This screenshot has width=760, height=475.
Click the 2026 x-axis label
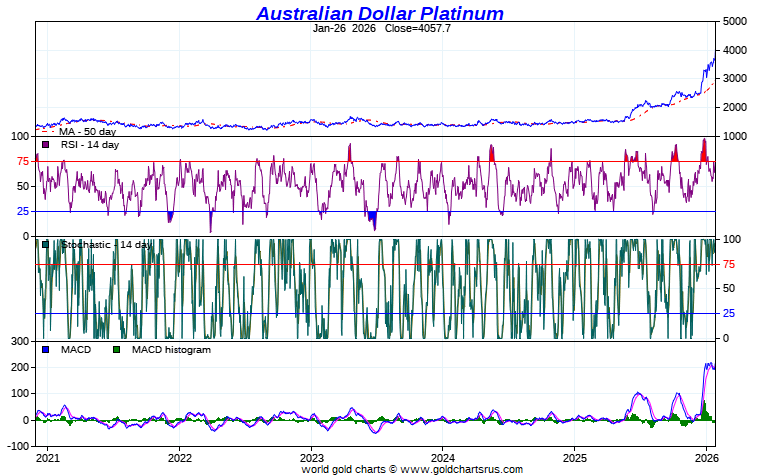pyautogui.click(x=706, y=458)
